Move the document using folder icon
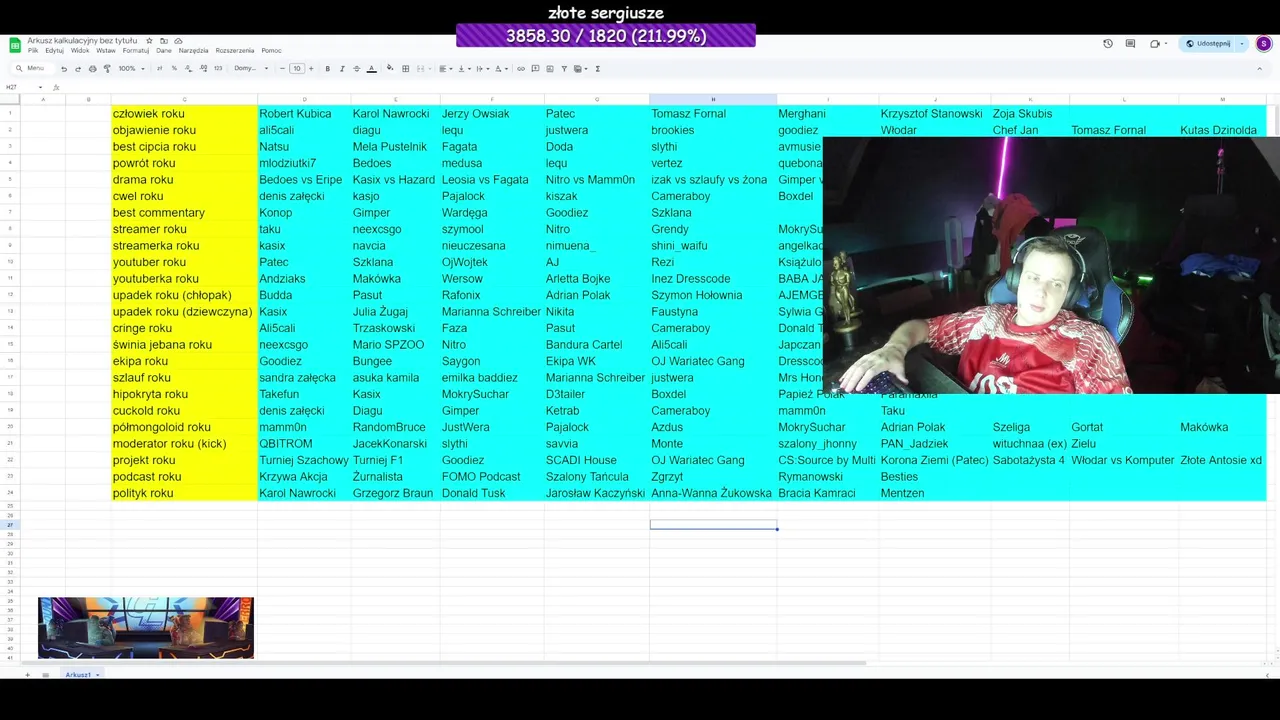Image resolution: width=1280 pixels, height=720 pixels. (x=164, y=41)
